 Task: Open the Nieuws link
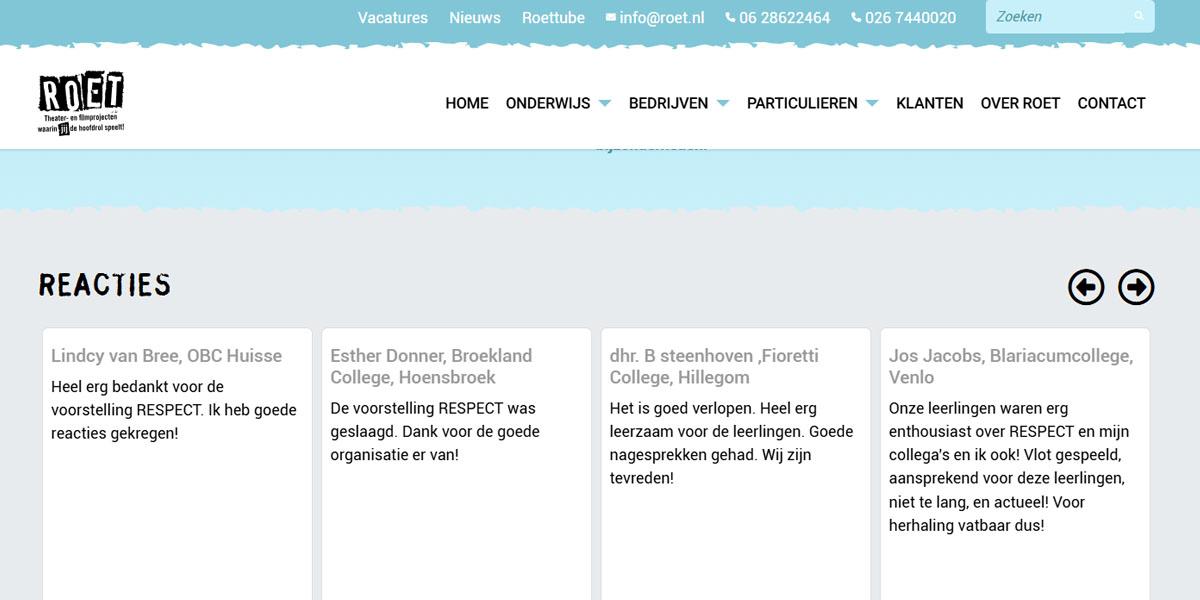(475, 18)
